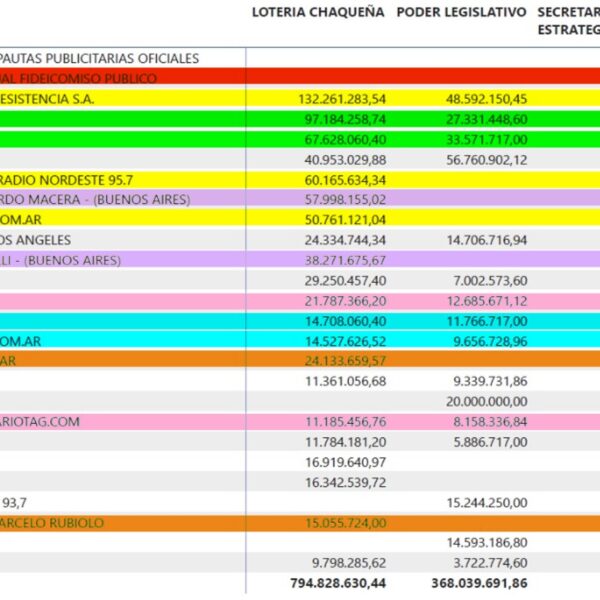The height and width of the screenshot is (600, 600).
Task: Click cell value 11.185.456,76
Action: click(345, 422)
